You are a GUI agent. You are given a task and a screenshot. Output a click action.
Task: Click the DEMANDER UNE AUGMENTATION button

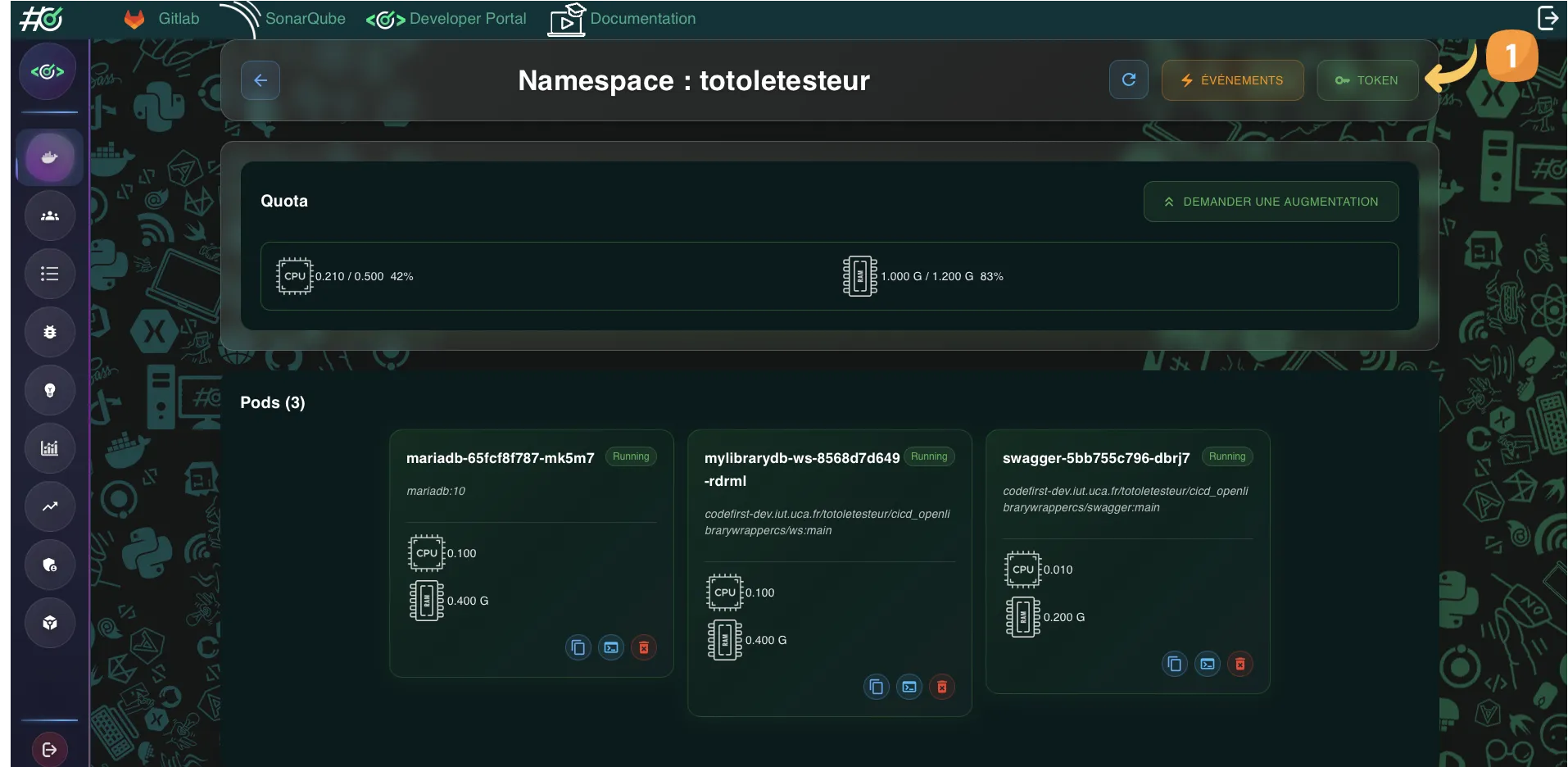1270,201
